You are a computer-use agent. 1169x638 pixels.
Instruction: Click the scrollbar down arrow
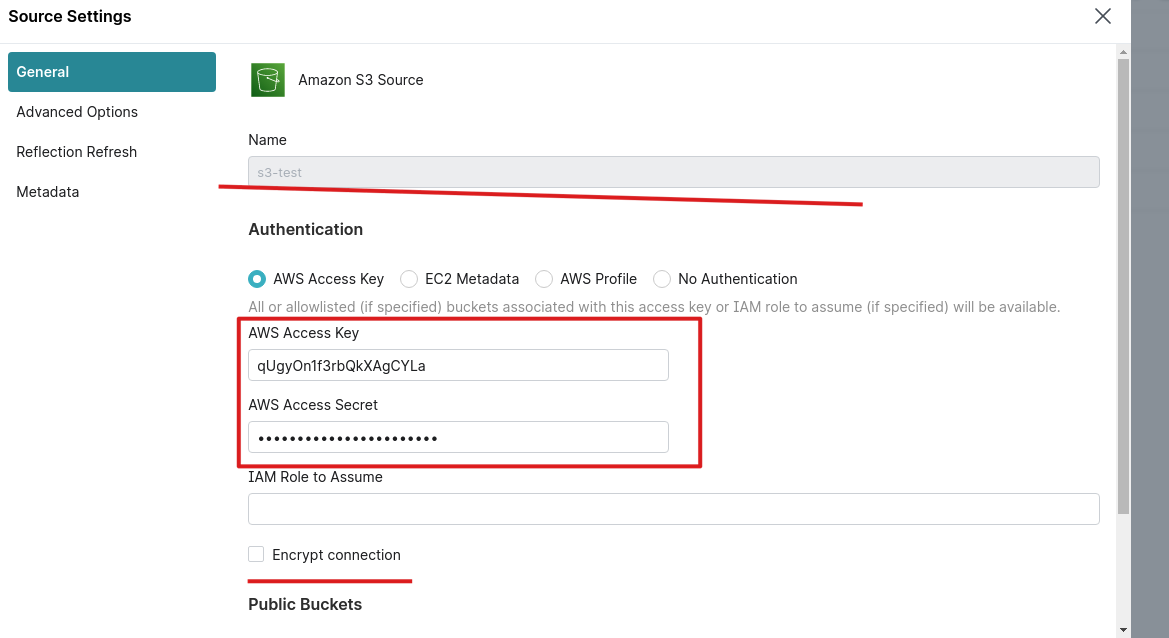[1124, 631]
